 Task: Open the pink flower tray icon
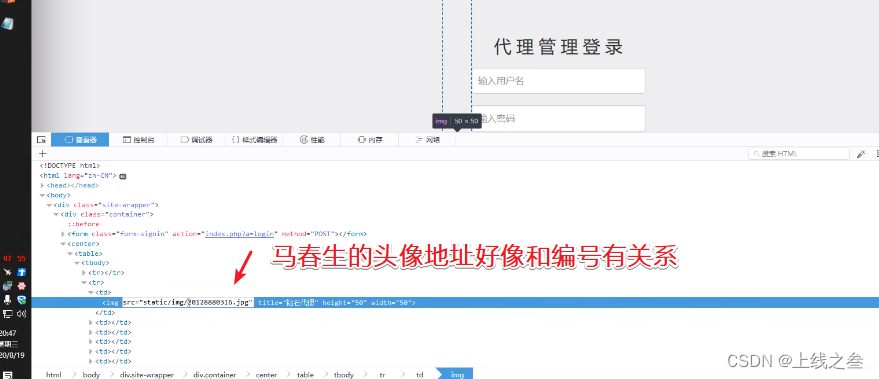point(22,286)
